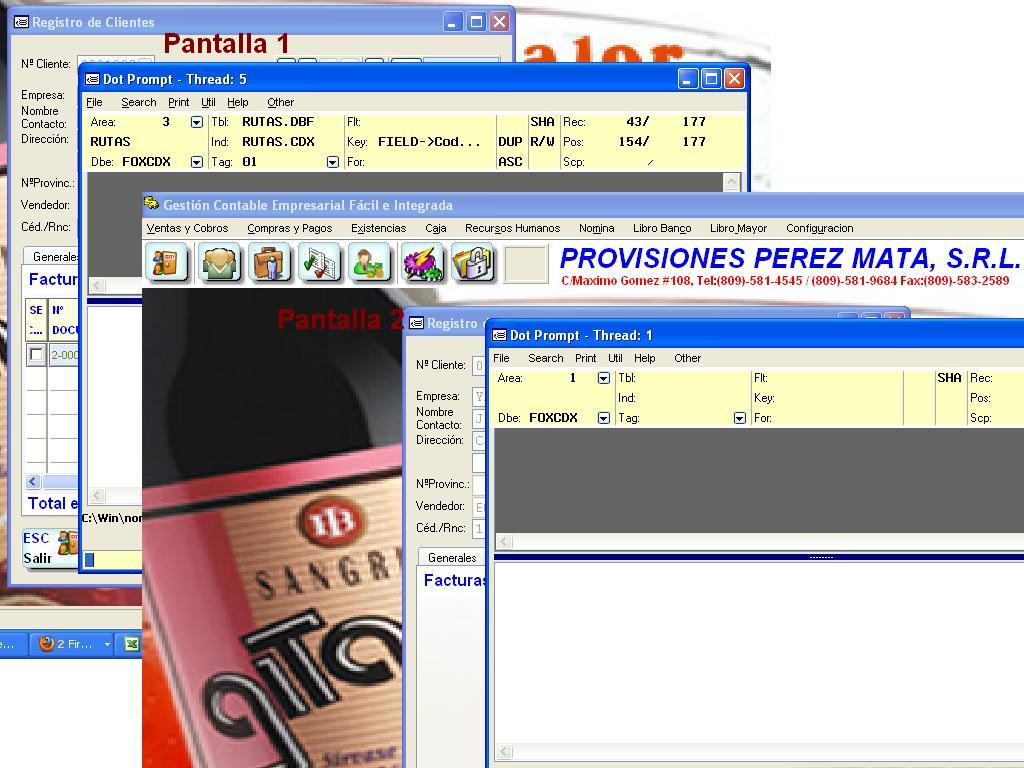This screenshot has width=1024, height=768.
Task: Click the Nº Cliente field in Pantalla 2
Action: coord(478,366)
